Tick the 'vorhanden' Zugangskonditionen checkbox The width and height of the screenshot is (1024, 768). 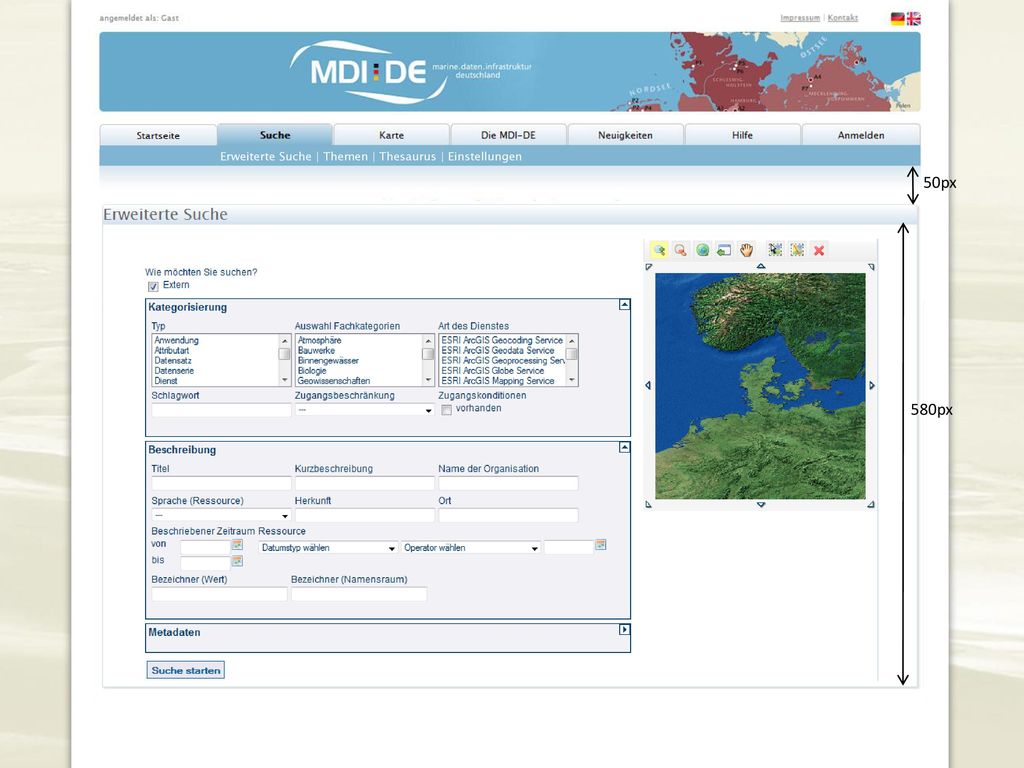[x=447, y=410]
